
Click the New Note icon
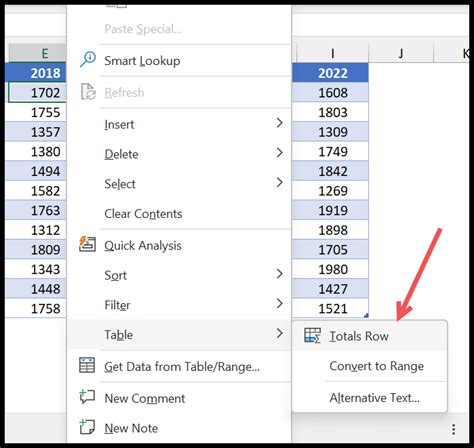pos(87,427)
